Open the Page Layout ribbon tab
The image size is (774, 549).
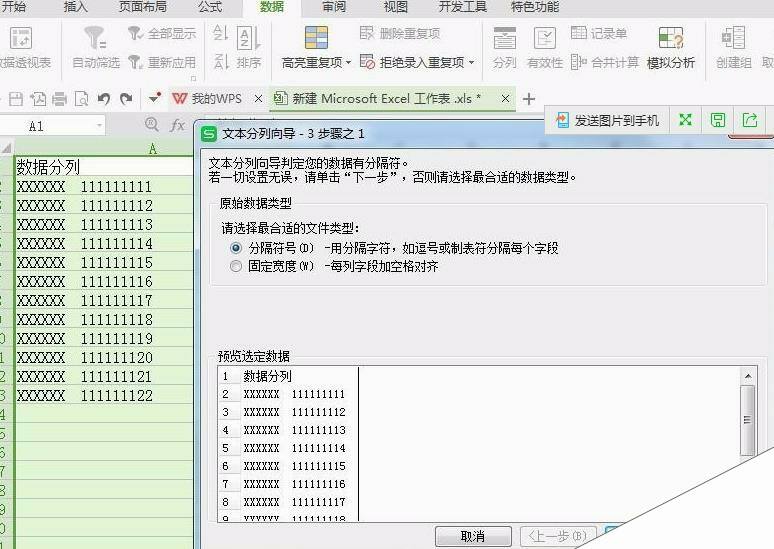(x=143, y=7)
